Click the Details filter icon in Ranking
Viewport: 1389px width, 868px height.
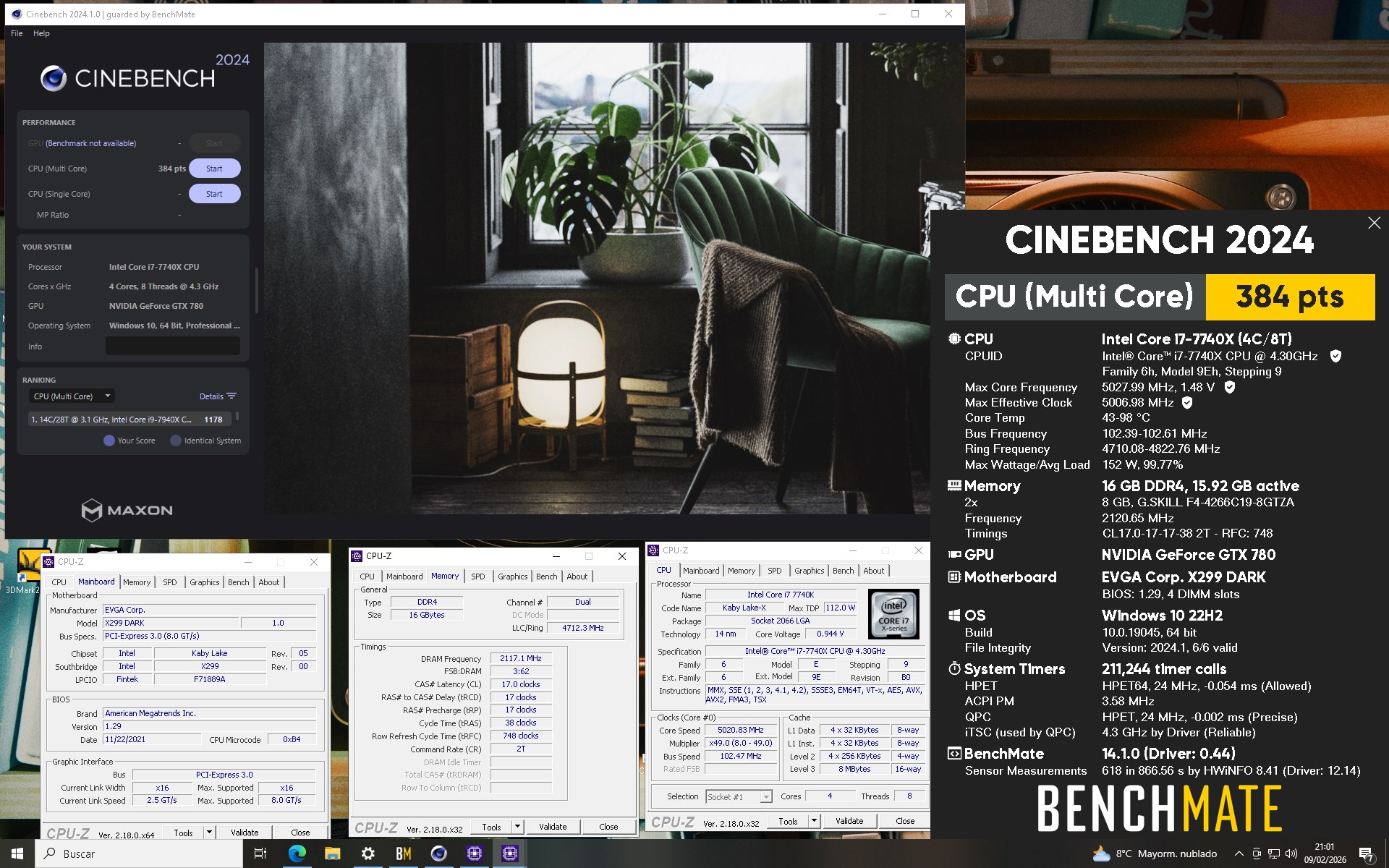[231, 396]
